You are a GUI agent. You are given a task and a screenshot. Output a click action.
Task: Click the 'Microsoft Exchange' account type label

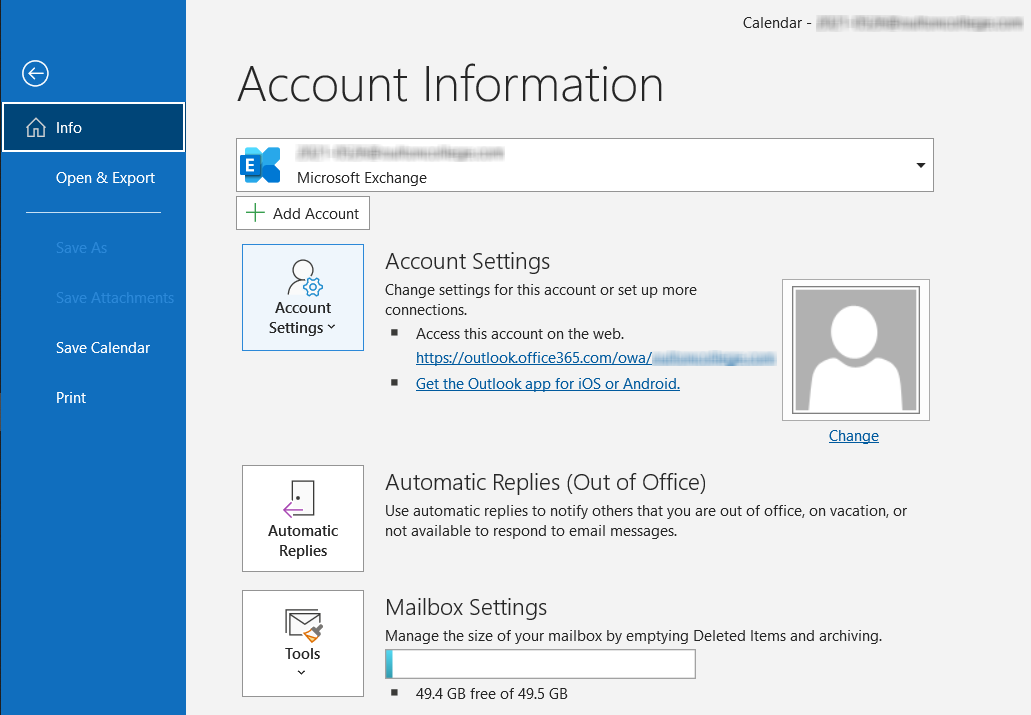tap(362, 178)
